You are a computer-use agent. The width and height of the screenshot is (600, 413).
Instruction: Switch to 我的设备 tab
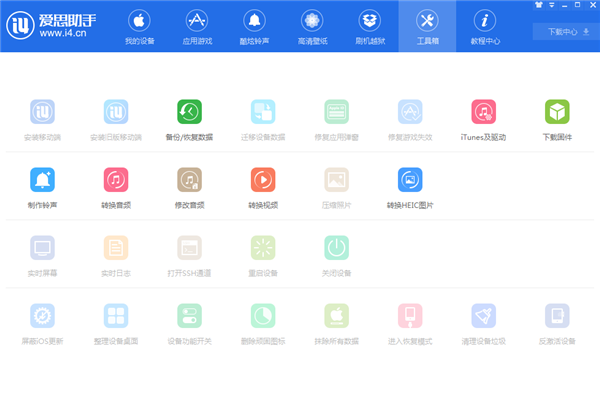(x=139, y=27)
